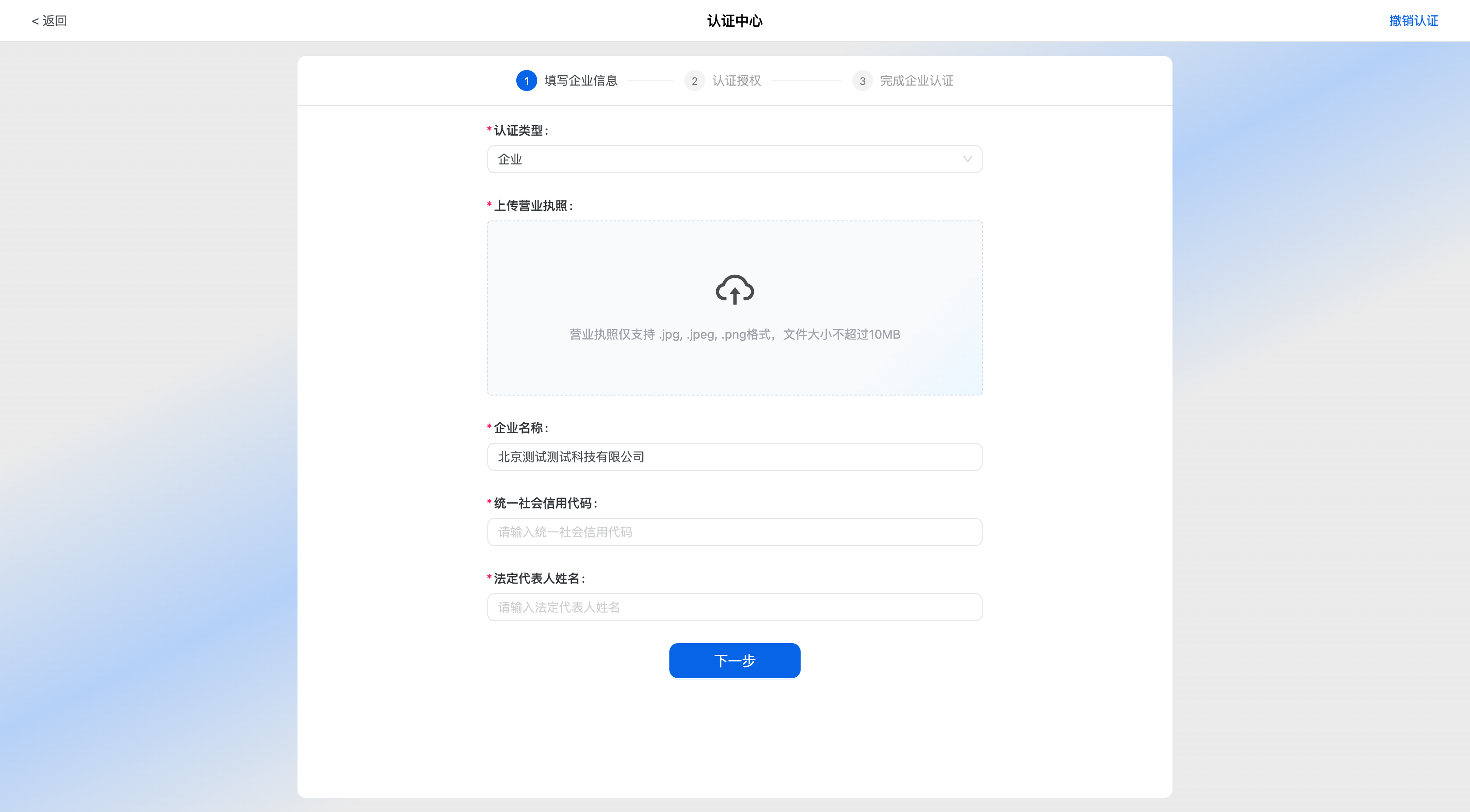This screenshot has width=1470, height=812.
Task: Click 撤销认证 link at top right
Action: click(1414, 21)
